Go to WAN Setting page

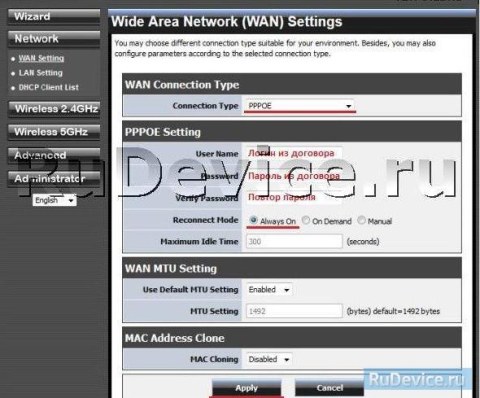coord(41,58)
